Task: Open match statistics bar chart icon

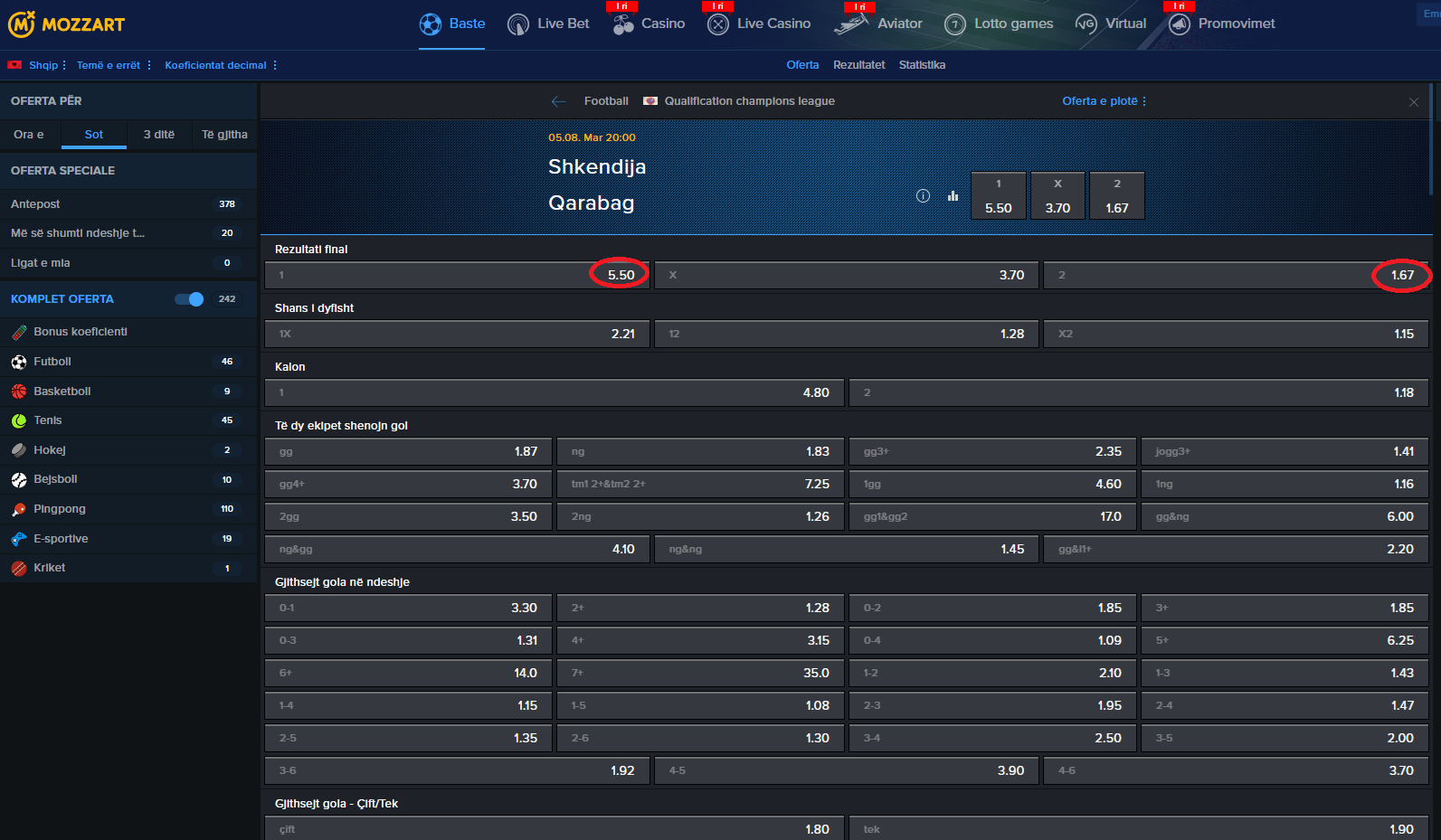Action: tap(953, 196)
